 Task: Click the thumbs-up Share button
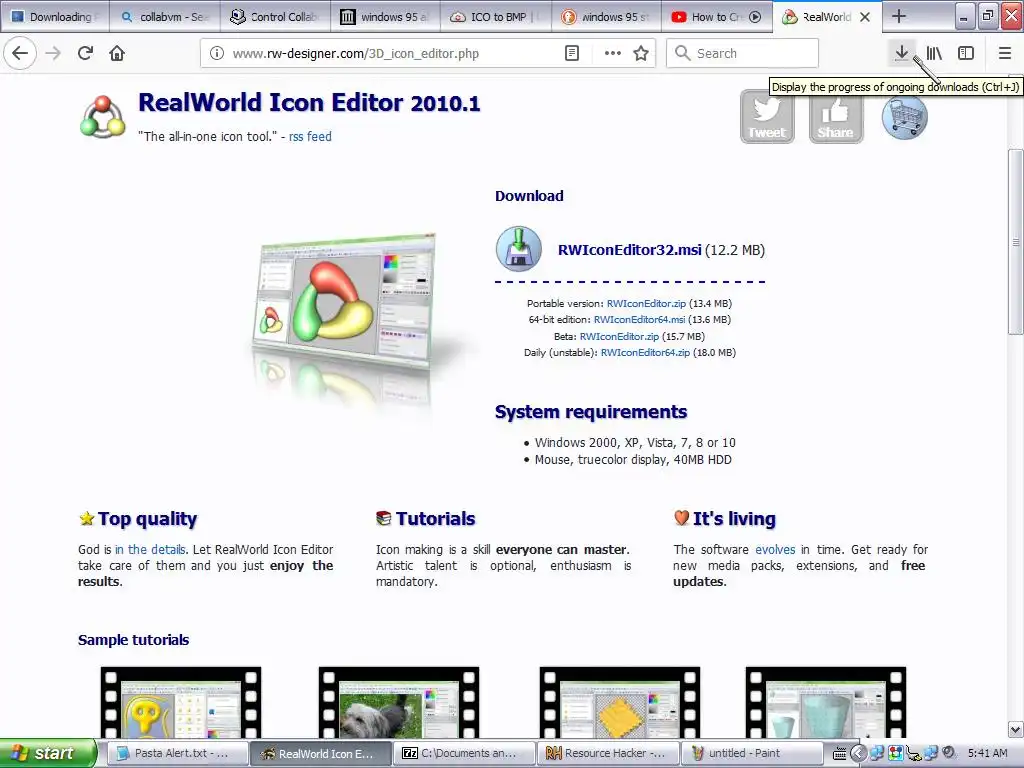coord(835,117)
